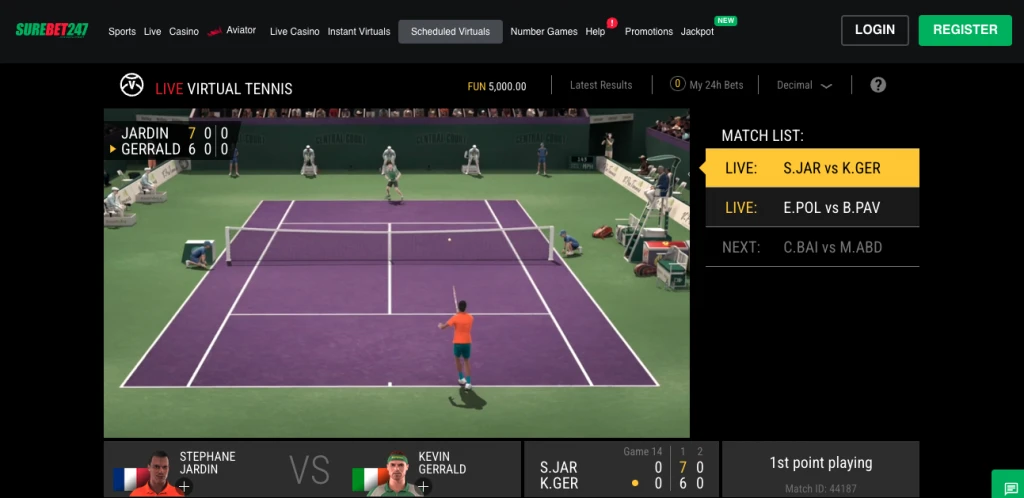
Task: Click the Aviator plane icon
Action: click(x=214, y=32)
